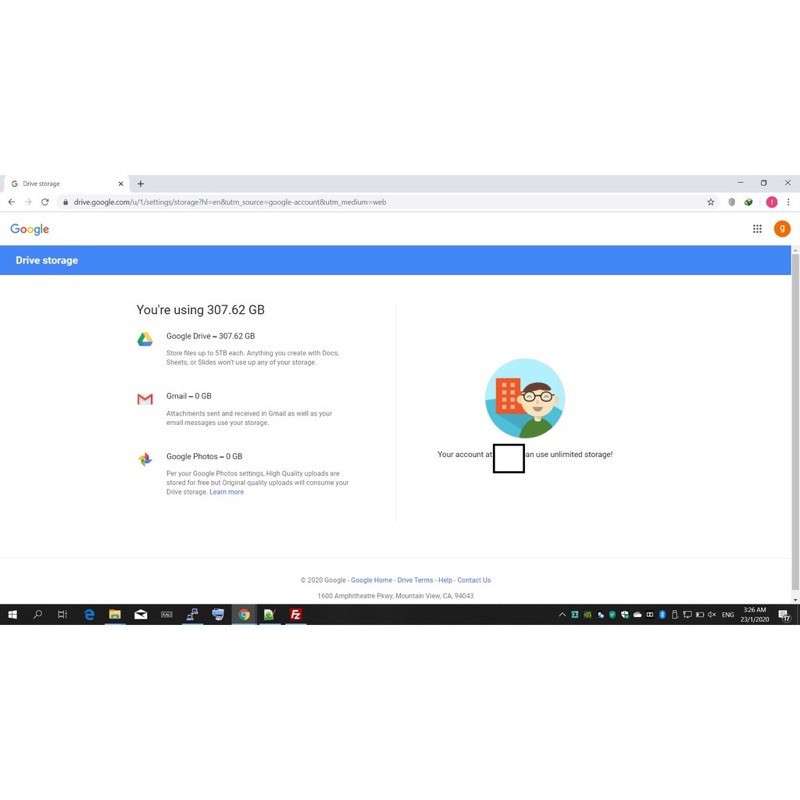Screen dimensions: 800x800
Task: Show hidden system tray icons
Action: click(x=562, y=615)
